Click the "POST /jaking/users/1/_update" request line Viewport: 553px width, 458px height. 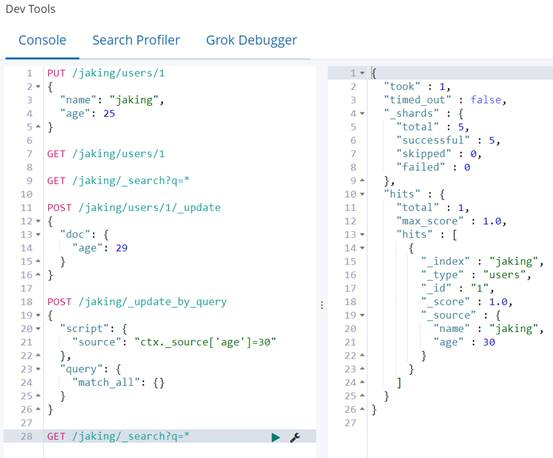click(134, 208)
